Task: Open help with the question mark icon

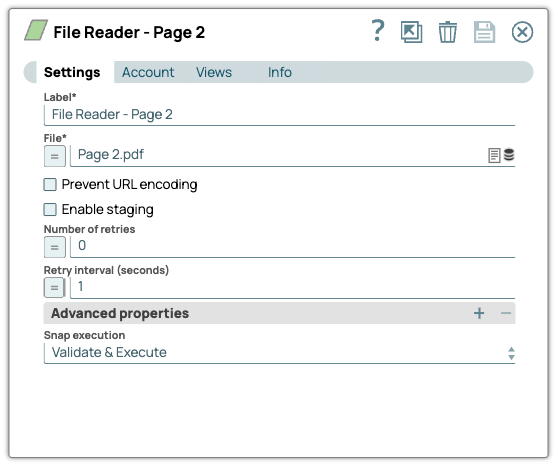Action: tap(378, 31)
